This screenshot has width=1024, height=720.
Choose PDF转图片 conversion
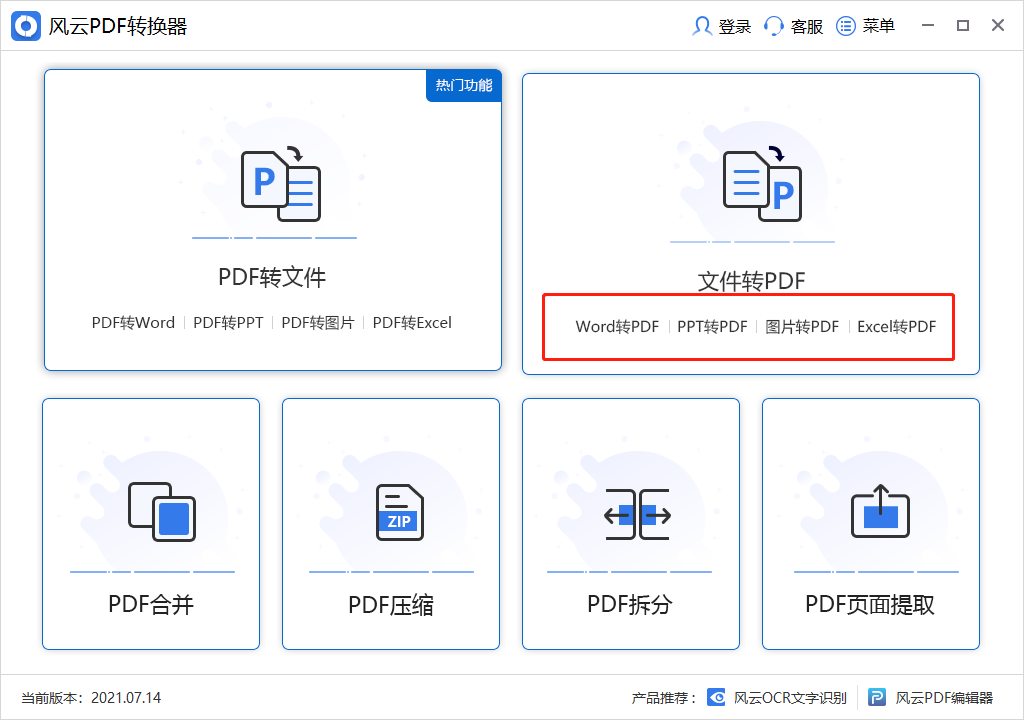[x=318, y=323]
